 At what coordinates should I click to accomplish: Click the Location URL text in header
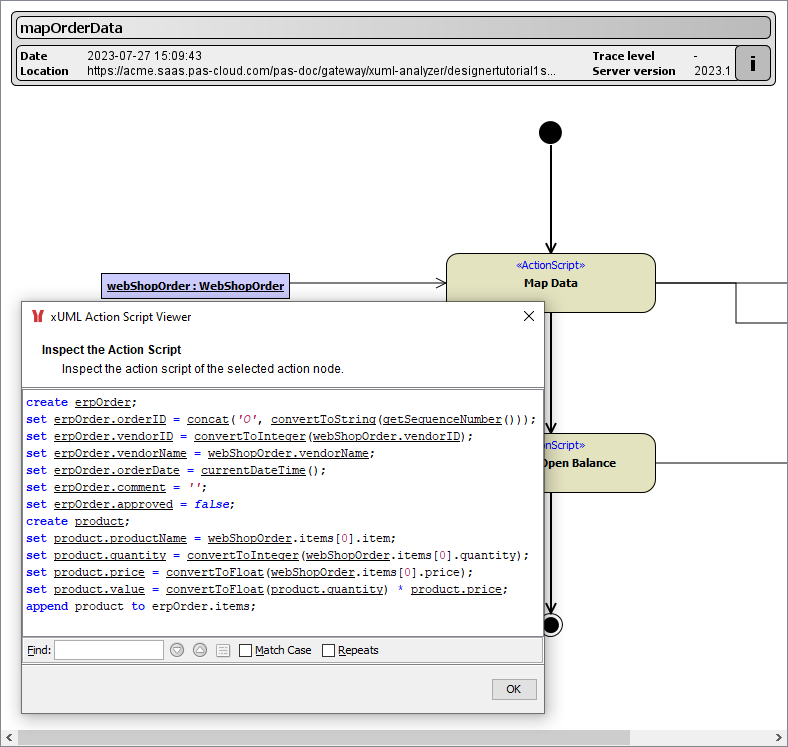tap(321, 71)
